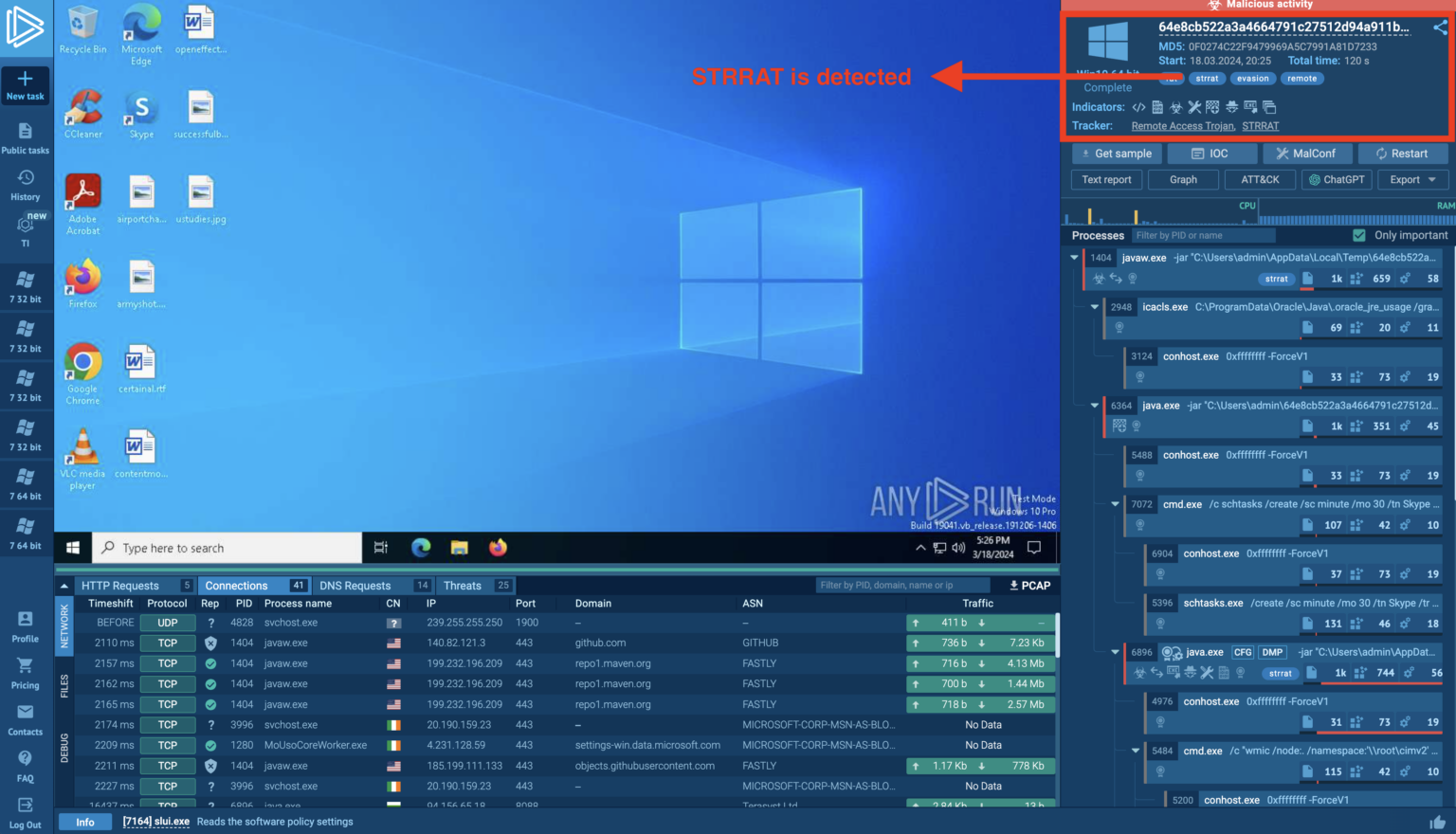The height and width of the screenshot is (834, 1456).
Task: Open Firefox from the Windows taskbar
Action: [x=498, y=548]
